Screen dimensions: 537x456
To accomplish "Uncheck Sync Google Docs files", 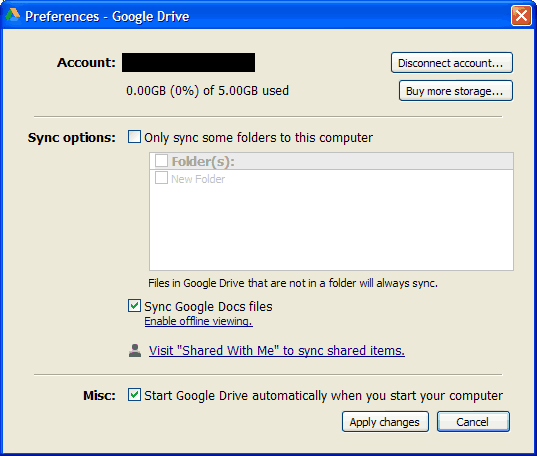I will 134,306.
